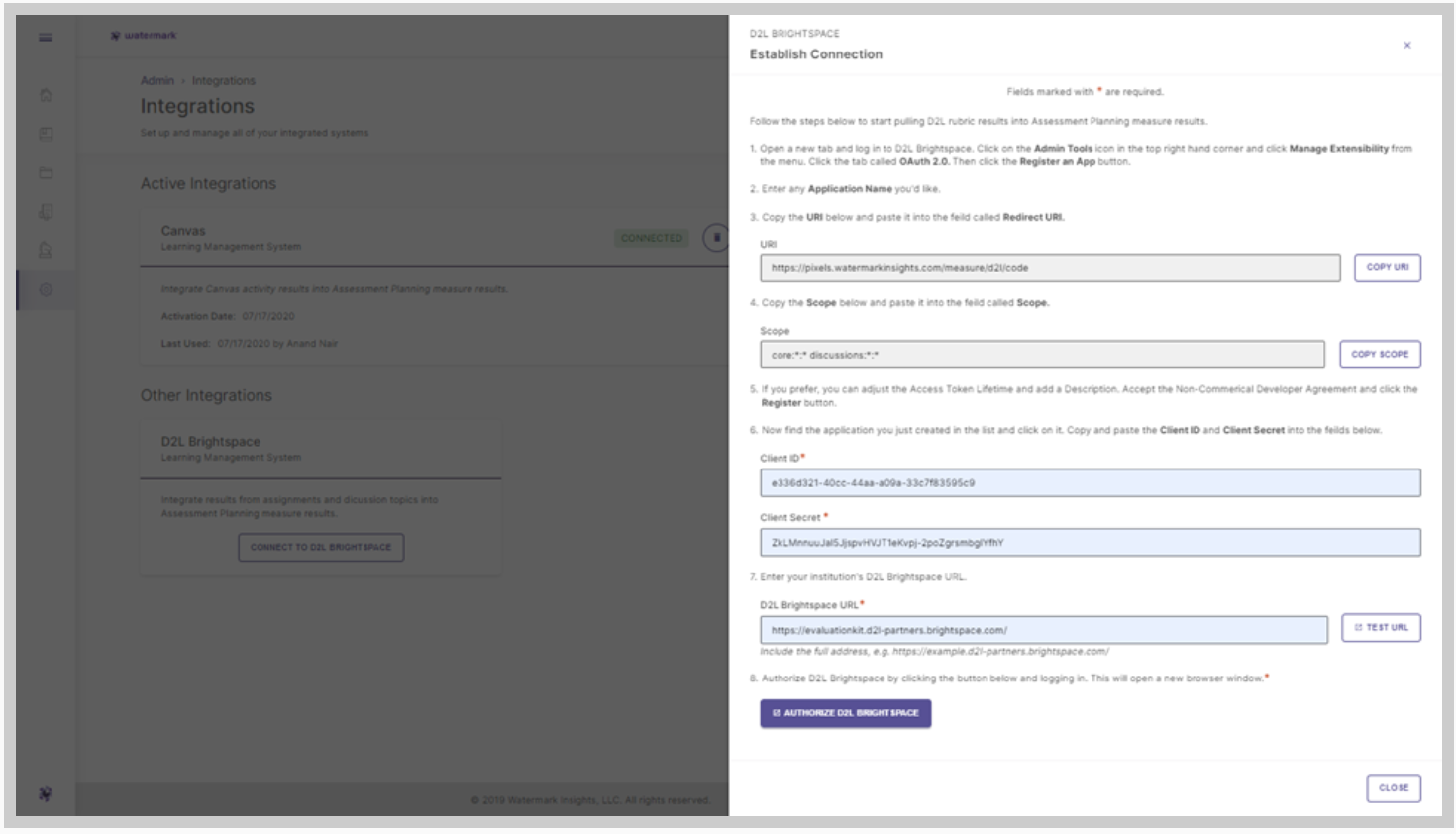The height and width of the screenshot is (834, 1456).
Task: Select the settings gear icon in the sidebar
Action: pos(46,290)
